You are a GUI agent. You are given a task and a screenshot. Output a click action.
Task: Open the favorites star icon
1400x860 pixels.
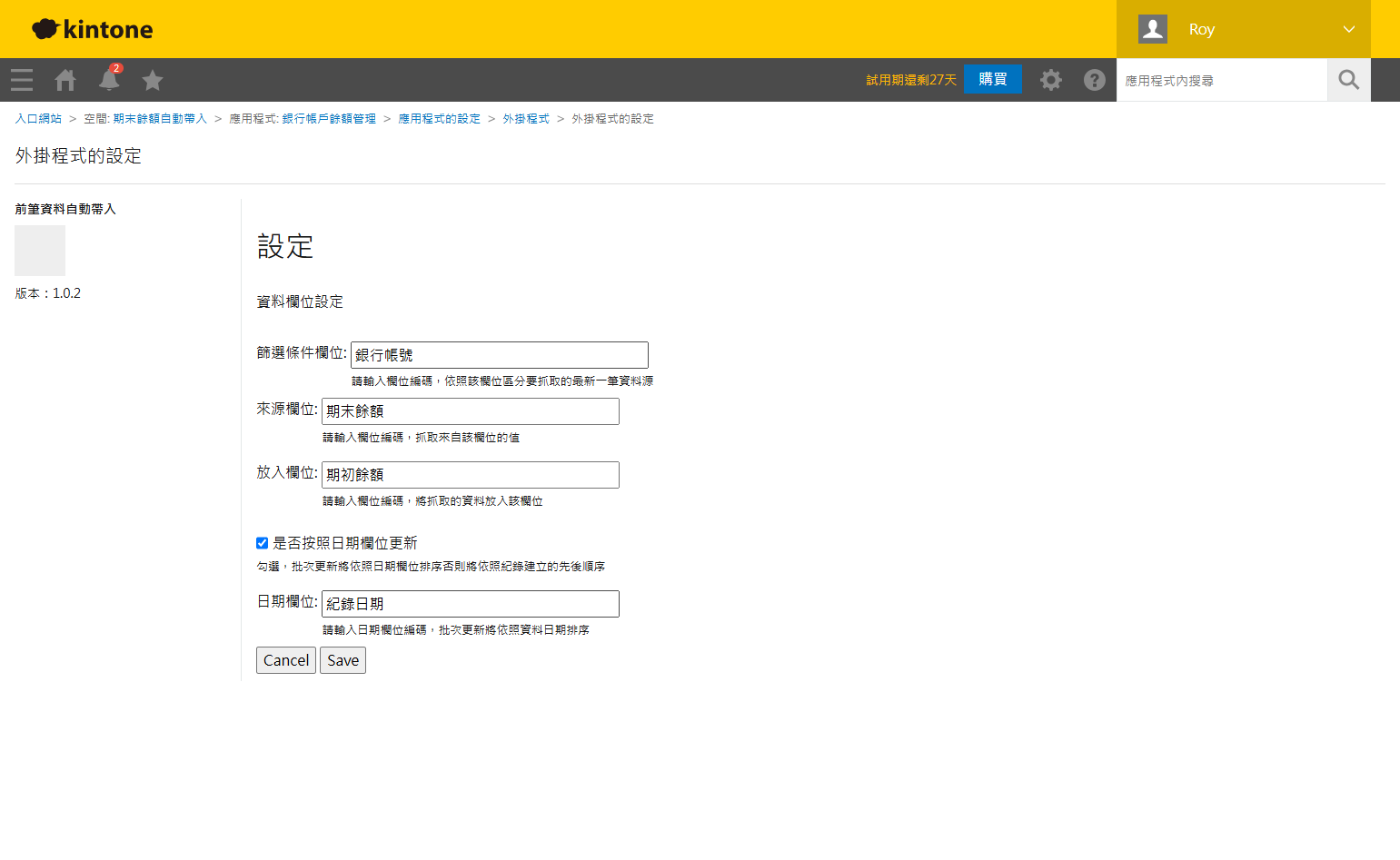point(153,80)
